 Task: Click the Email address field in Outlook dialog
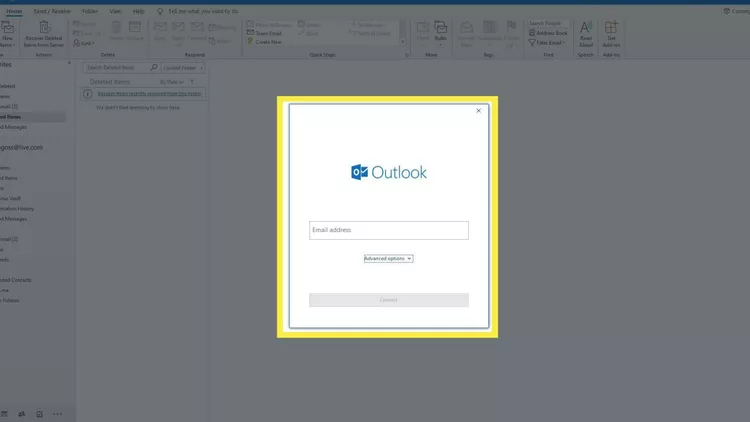coord(388,230)
